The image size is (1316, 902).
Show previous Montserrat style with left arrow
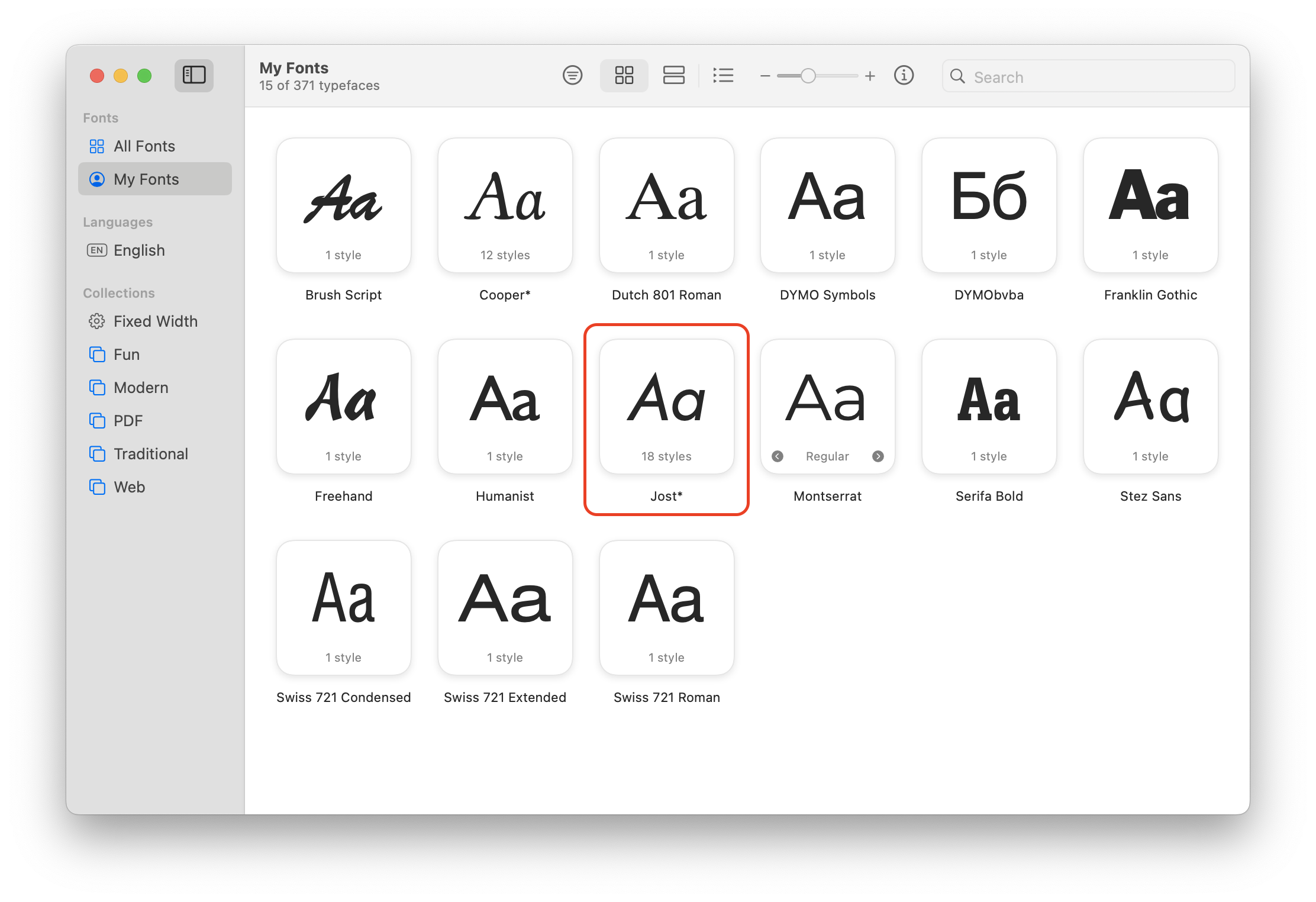[x=778, y=456]
